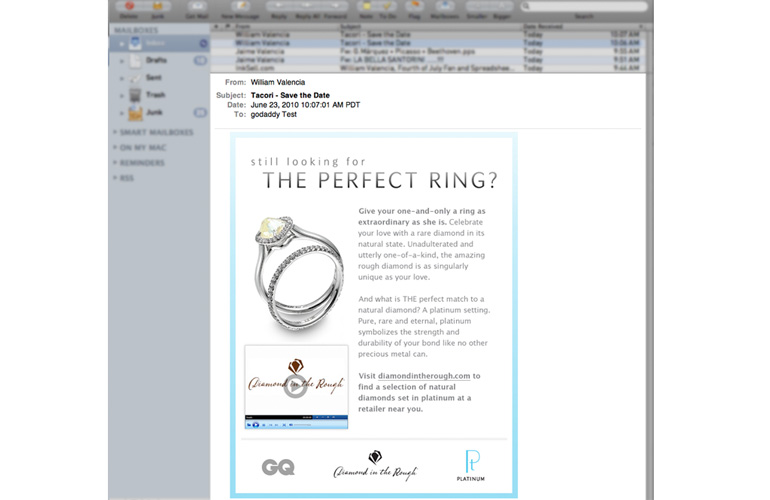Click the Trash mailbox label
This screenshot has width=770, height=500.
[156, 95]
